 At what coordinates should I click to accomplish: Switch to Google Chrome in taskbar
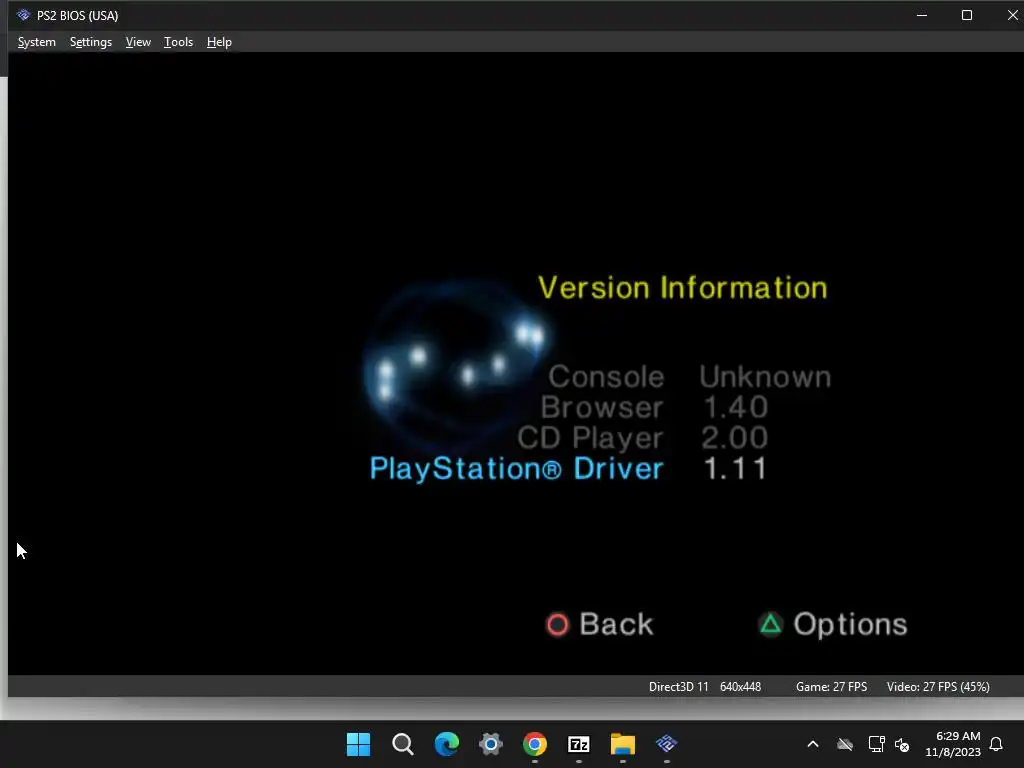pos(535,744)
